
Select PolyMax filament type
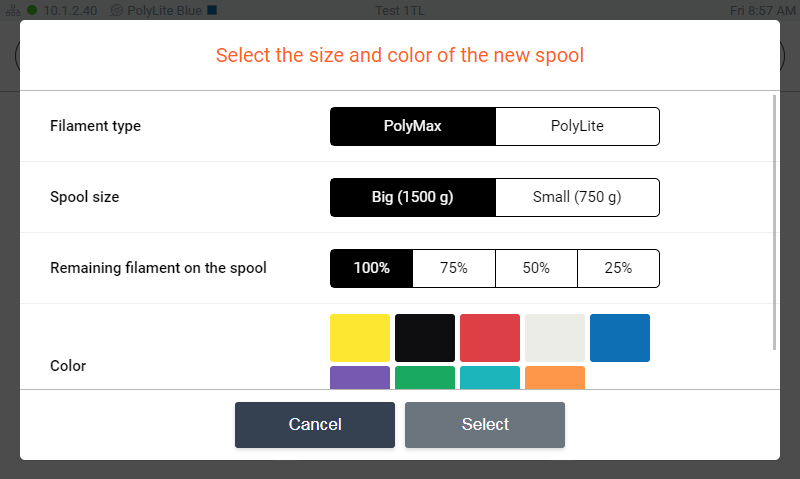point(413,126)
